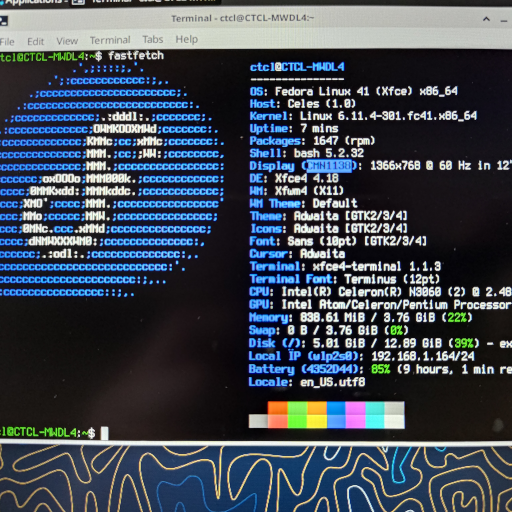Open the View menu
512x512 pixels.
point(67,41)
